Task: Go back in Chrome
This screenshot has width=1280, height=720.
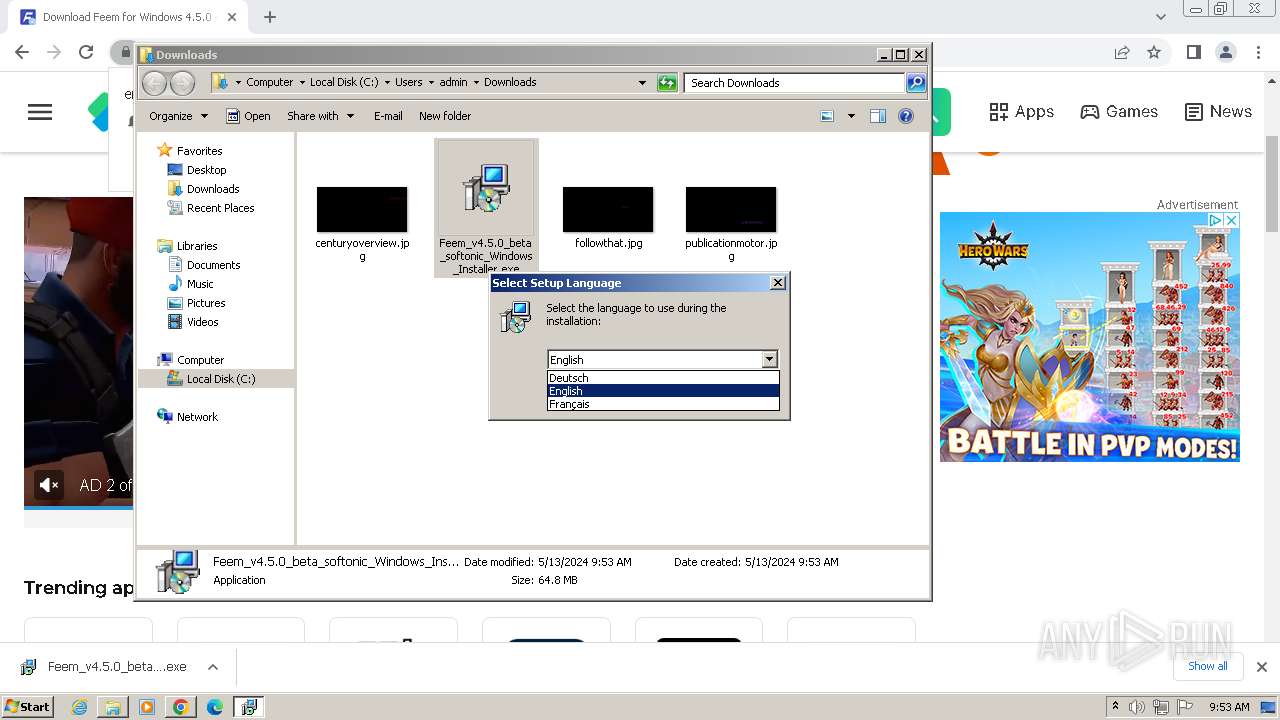Action: coord(22,52)
